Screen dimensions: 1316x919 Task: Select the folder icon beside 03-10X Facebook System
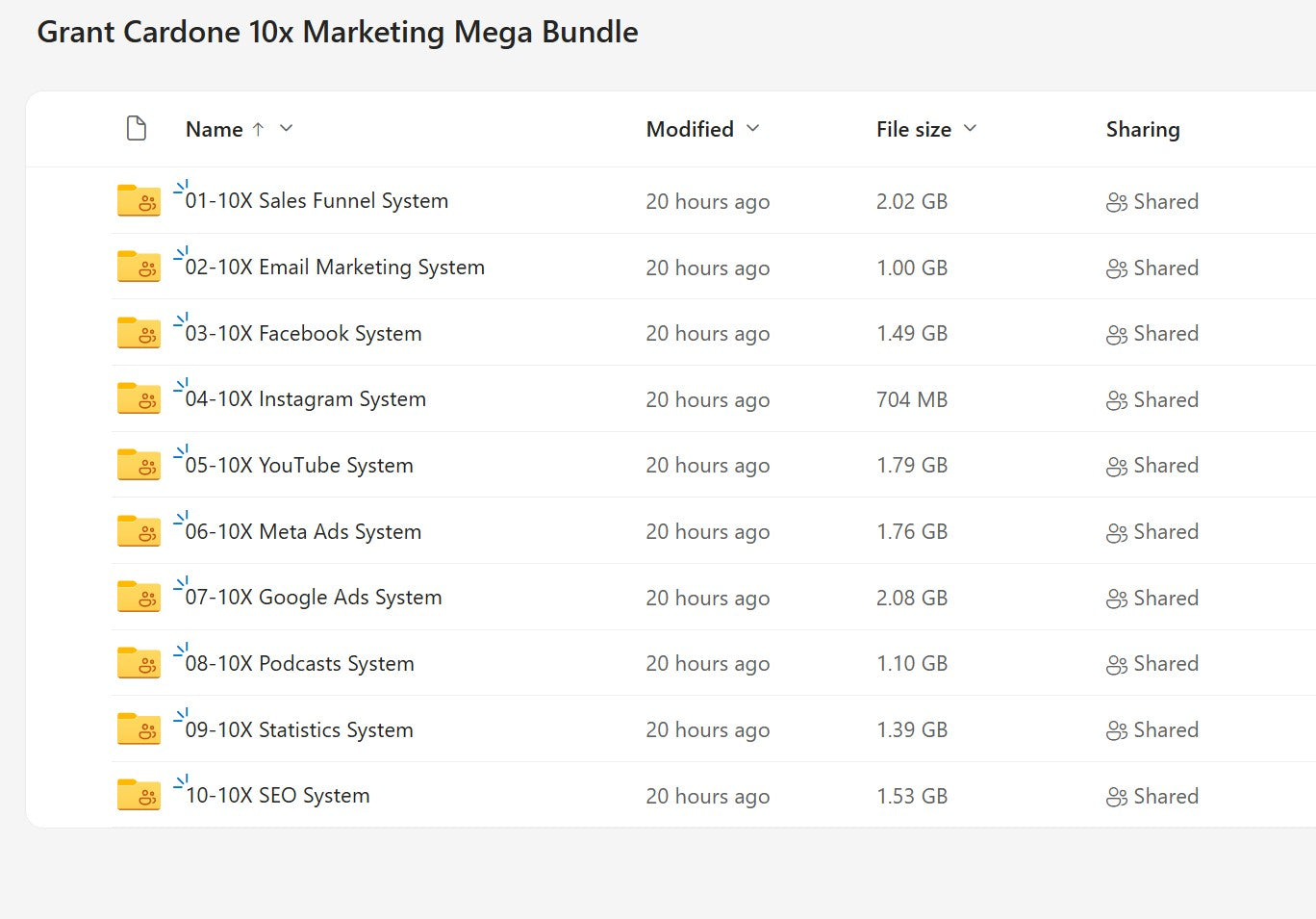point(139,332)
